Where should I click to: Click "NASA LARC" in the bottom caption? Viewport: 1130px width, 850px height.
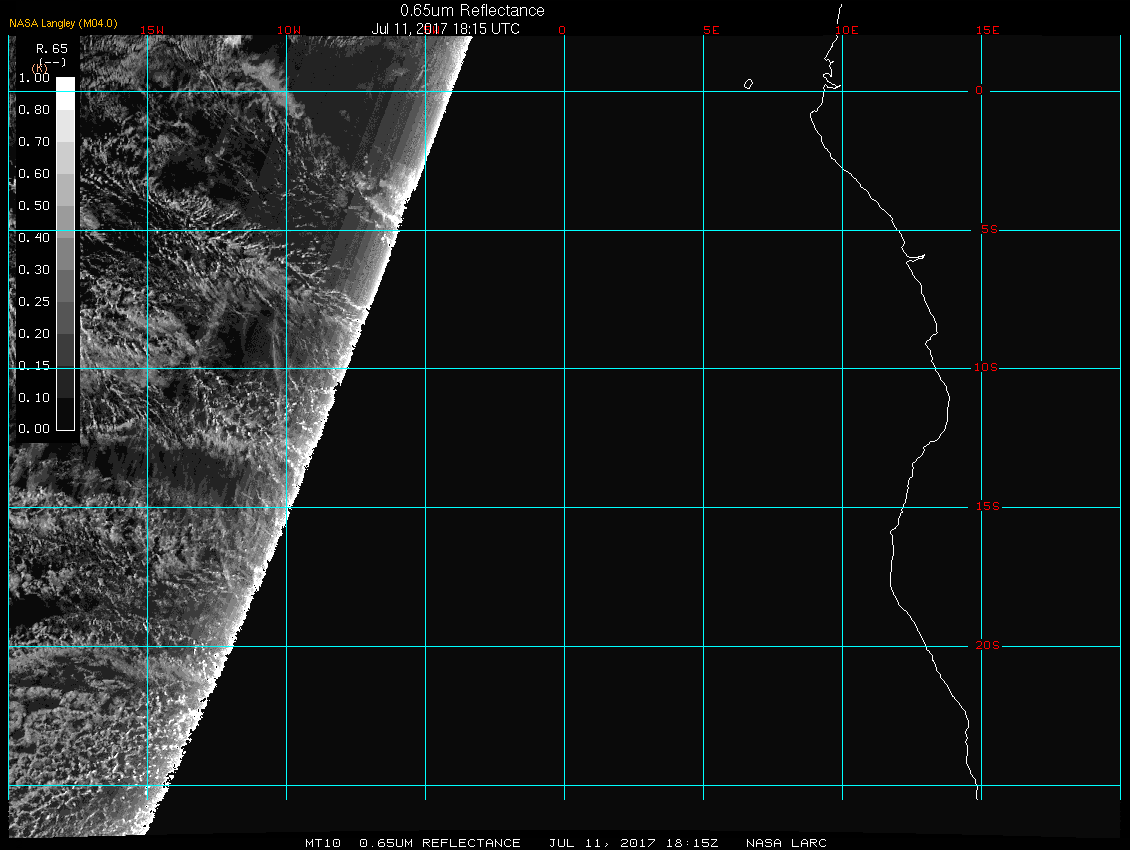click(786, 843)
